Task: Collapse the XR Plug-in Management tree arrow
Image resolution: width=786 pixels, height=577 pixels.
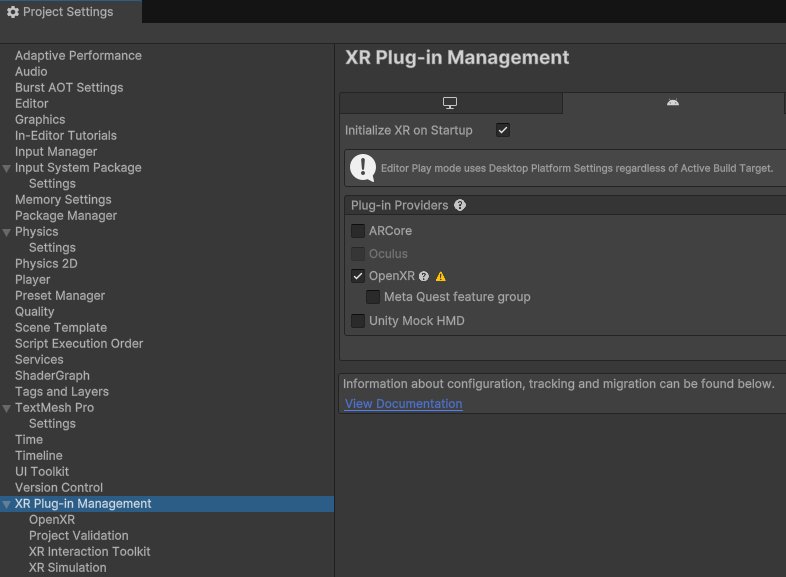Action: 7,504
